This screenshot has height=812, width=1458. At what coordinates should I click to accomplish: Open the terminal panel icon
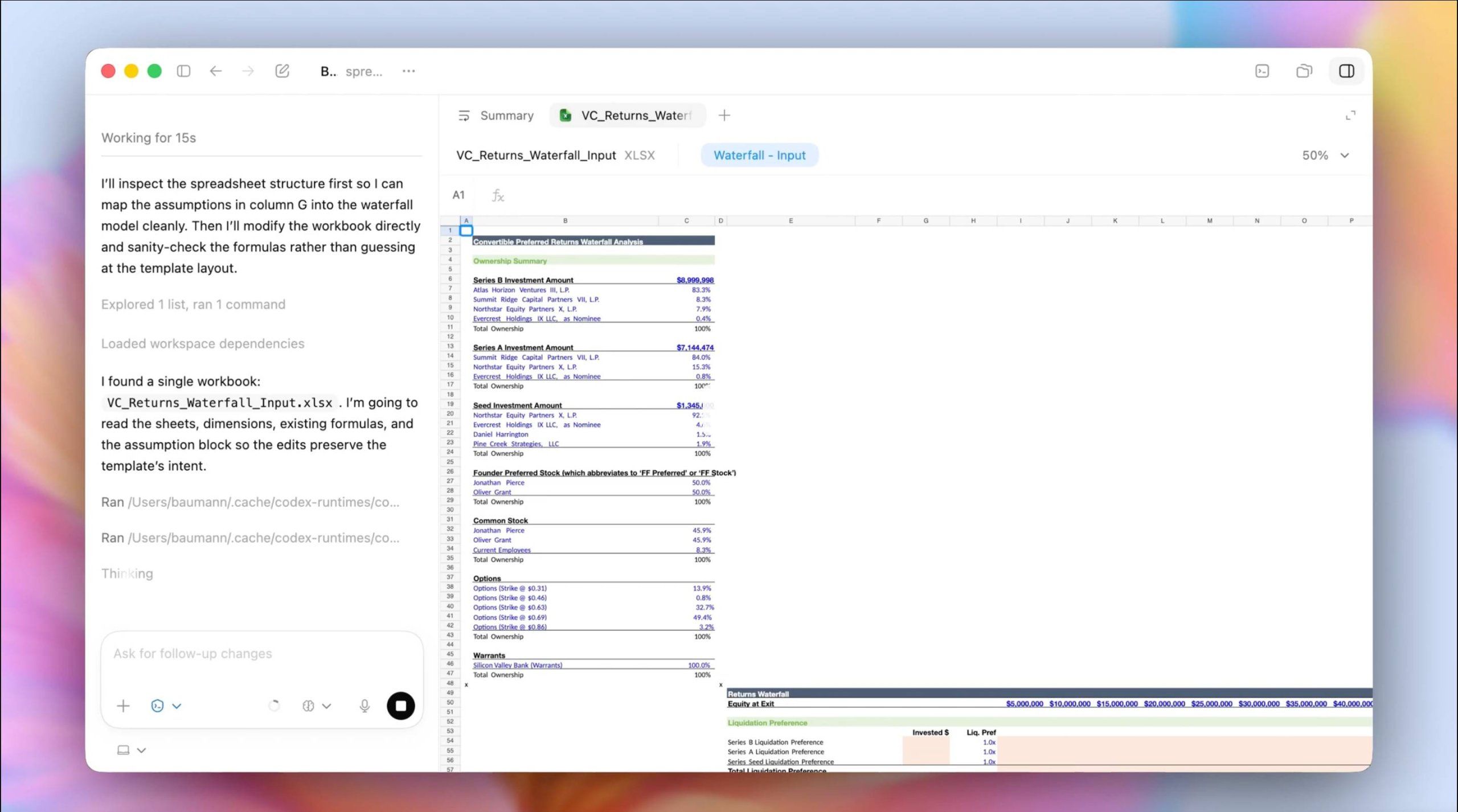click(x=1262, y=71)
